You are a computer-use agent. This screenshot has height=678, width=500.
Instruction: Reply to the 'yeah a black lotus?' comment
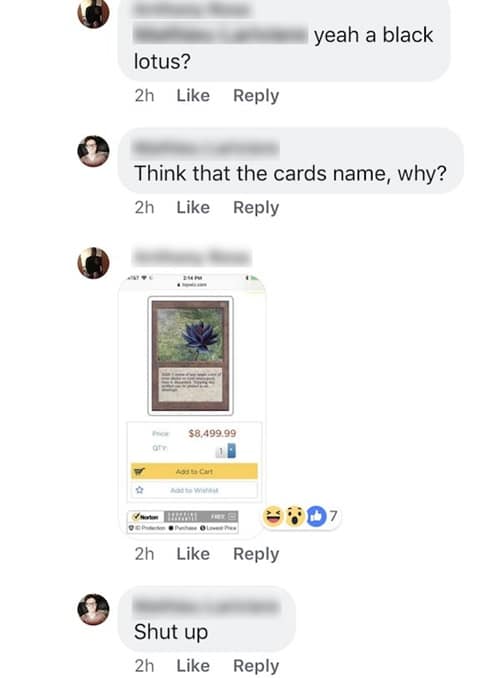coord(256,96)
